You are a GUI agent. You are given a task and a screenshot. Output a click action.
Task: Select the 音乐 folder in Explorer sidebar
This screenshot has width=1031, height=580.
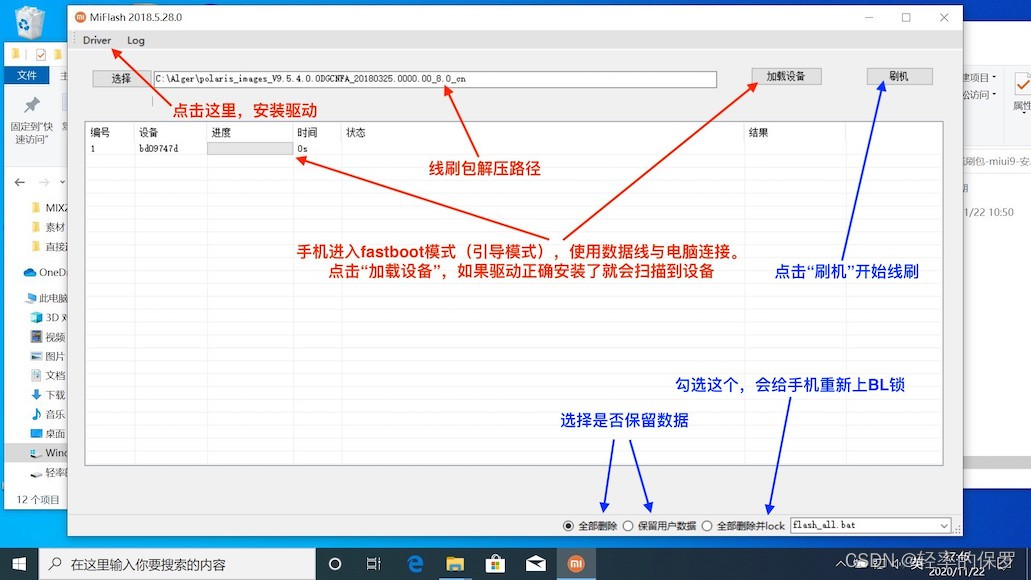point(49,414)
